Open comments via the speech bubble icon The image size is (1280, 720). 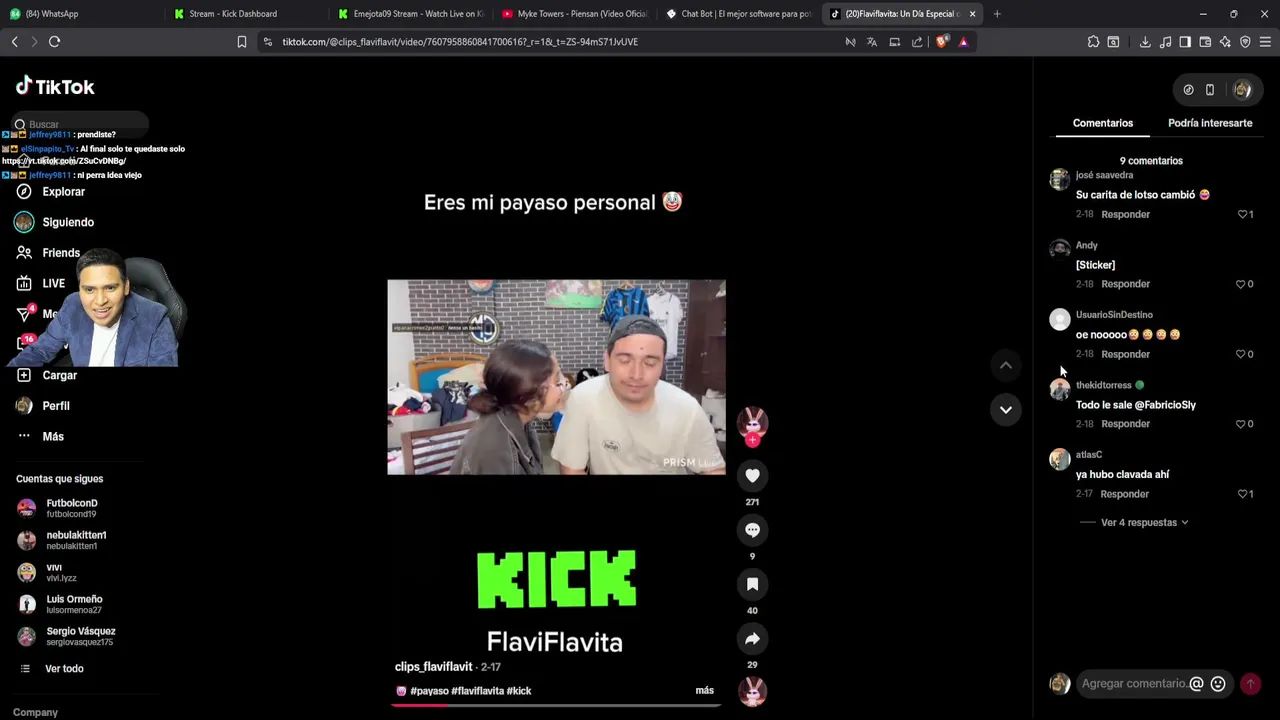pos(752,530)
